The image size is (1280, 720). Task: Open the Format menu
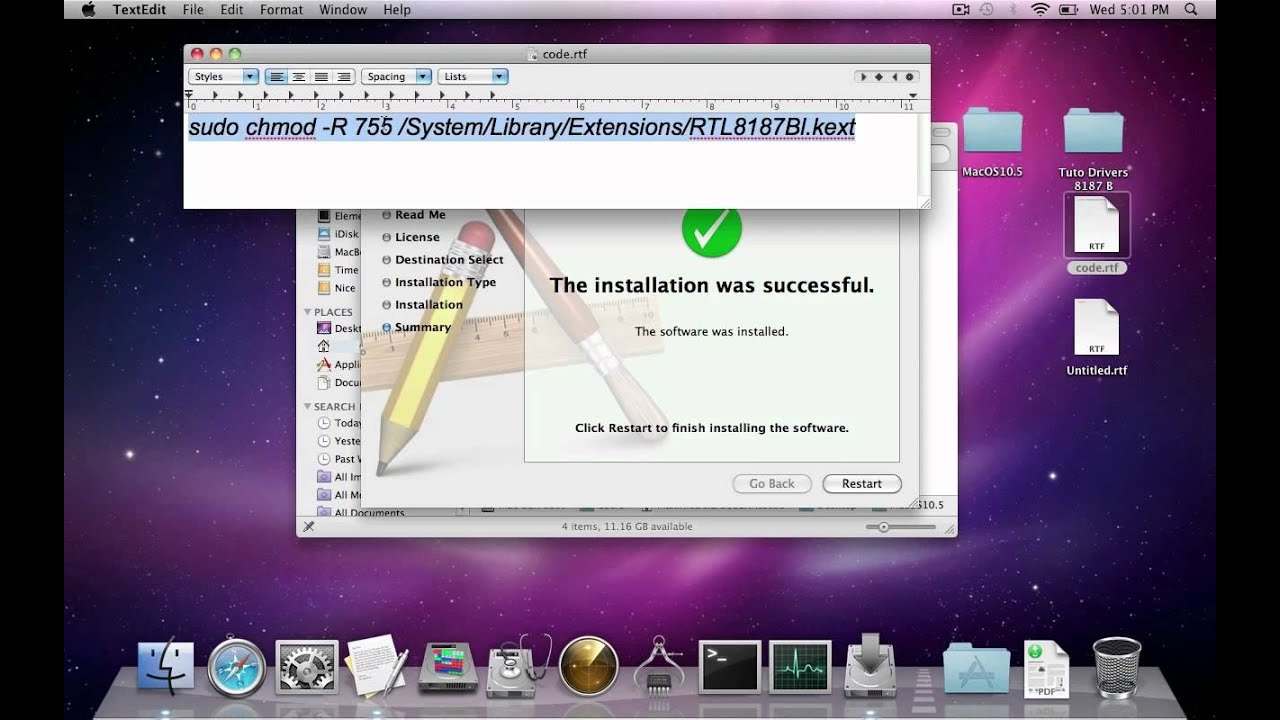coord(281,9)
